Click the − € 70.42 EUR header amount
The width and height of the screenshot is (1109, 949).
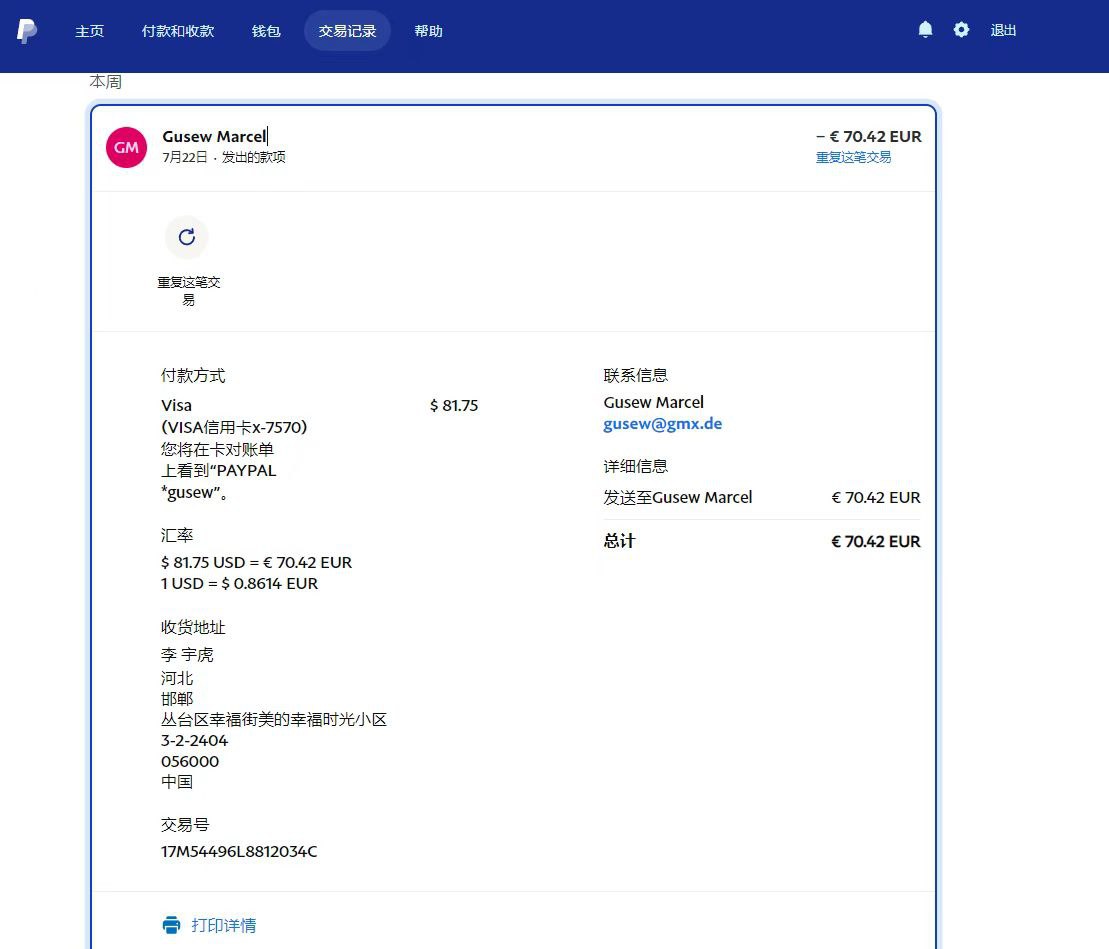[868, 137]
